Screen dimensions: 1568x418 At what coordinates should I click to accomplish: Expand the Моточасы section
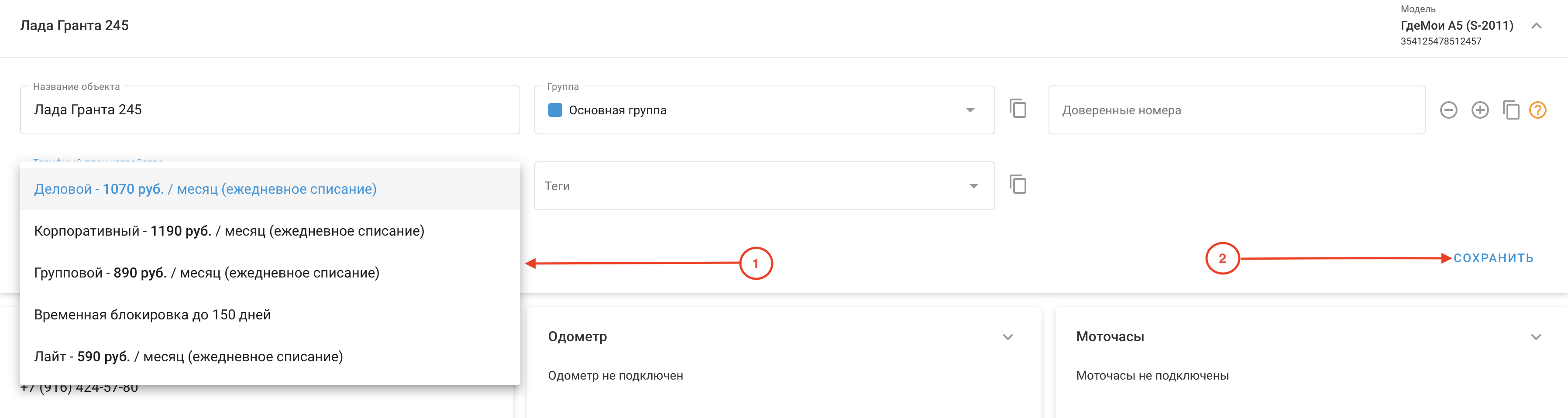click(x=1536, y=337)
